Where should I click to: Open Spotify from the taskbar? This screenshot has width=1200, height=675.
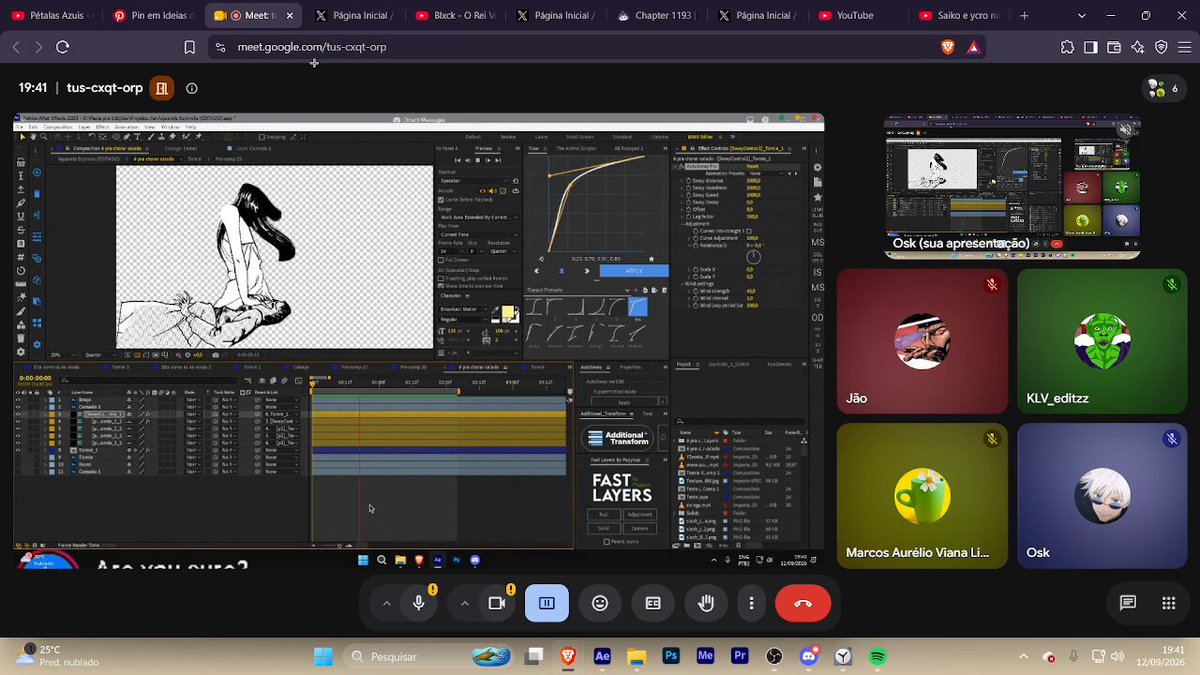point(877,656)
